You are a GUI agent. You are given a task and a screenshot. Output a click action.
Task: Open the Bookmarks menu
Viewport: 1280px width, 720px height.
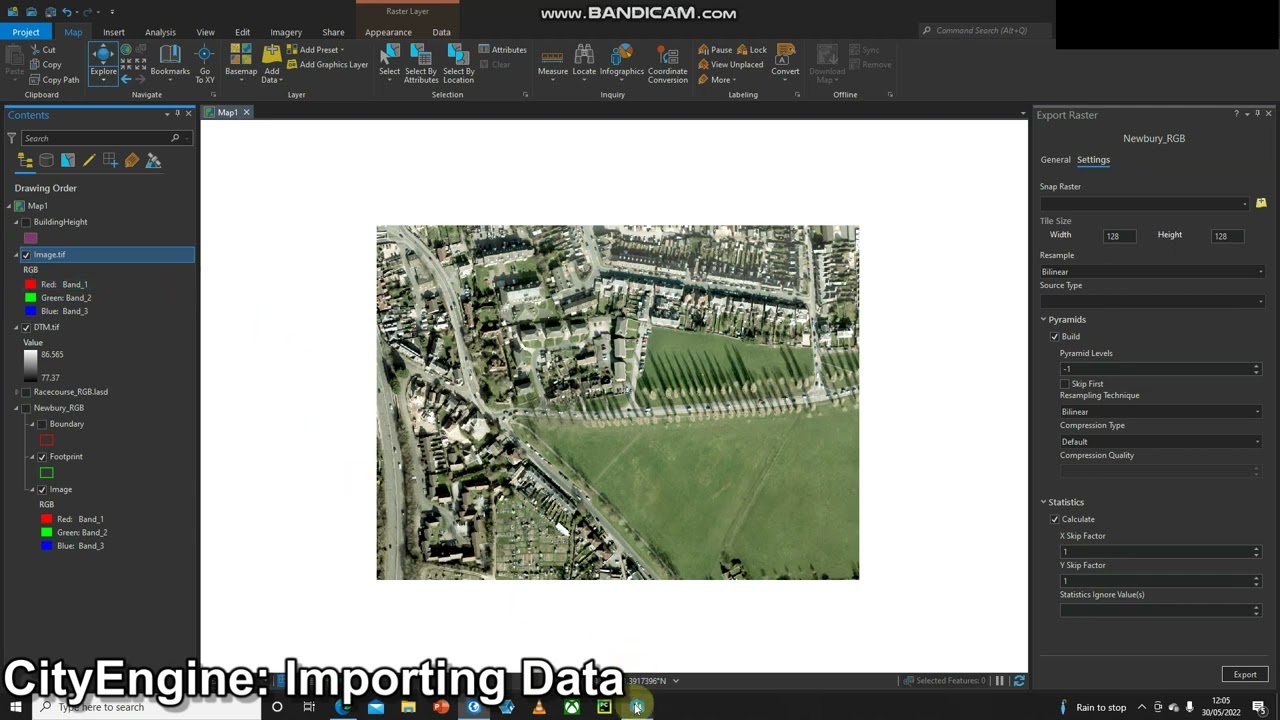(170, 62)
